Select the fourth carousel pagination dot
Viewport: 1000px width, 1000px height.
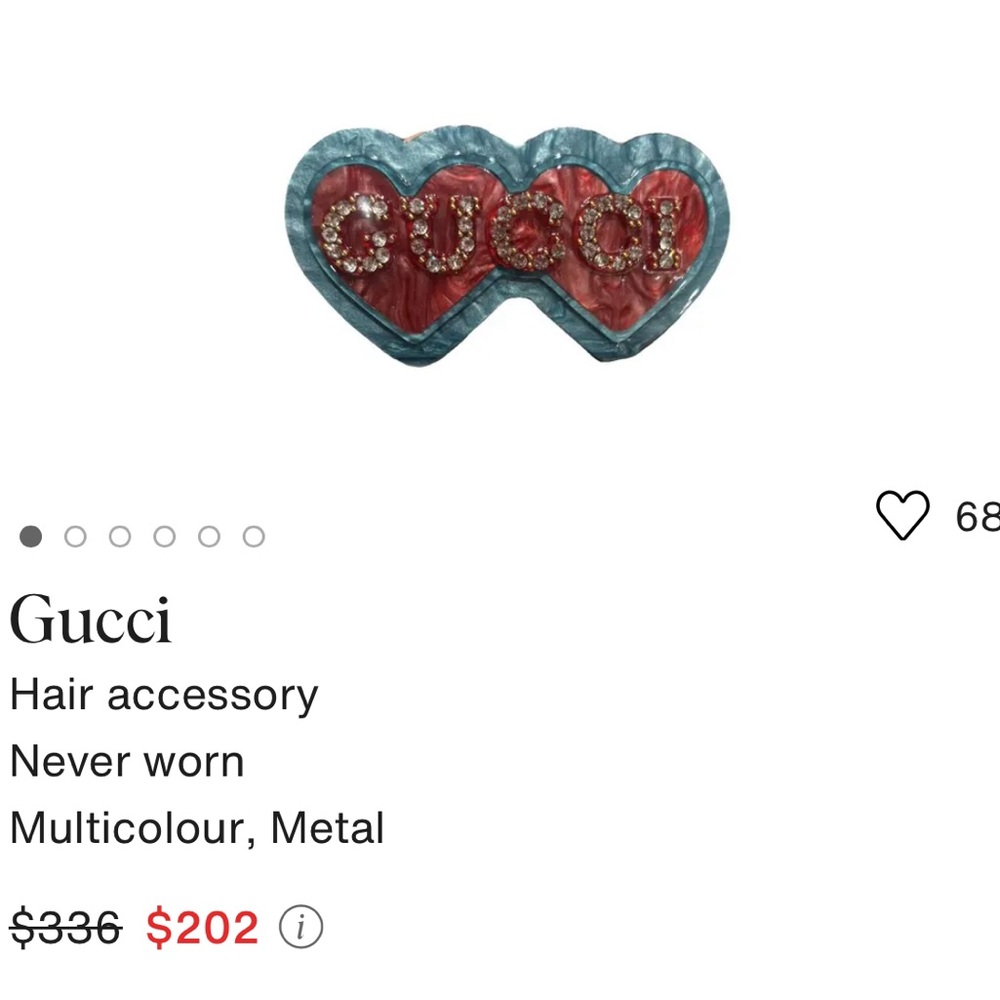(162, 537)
